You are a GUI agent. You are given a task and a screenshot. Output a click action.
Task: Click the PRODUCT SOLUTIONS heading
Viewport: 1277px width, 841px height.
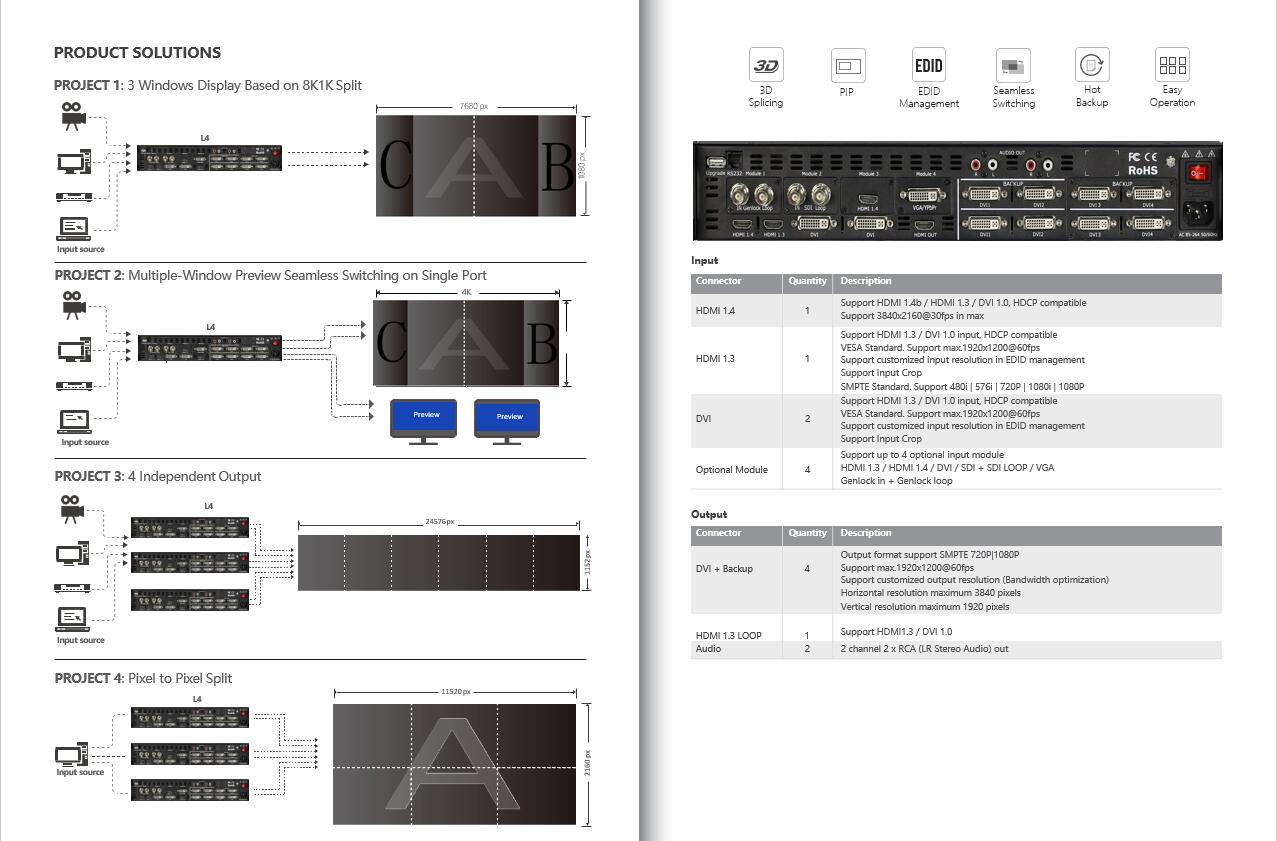click(x=137, y=52)
